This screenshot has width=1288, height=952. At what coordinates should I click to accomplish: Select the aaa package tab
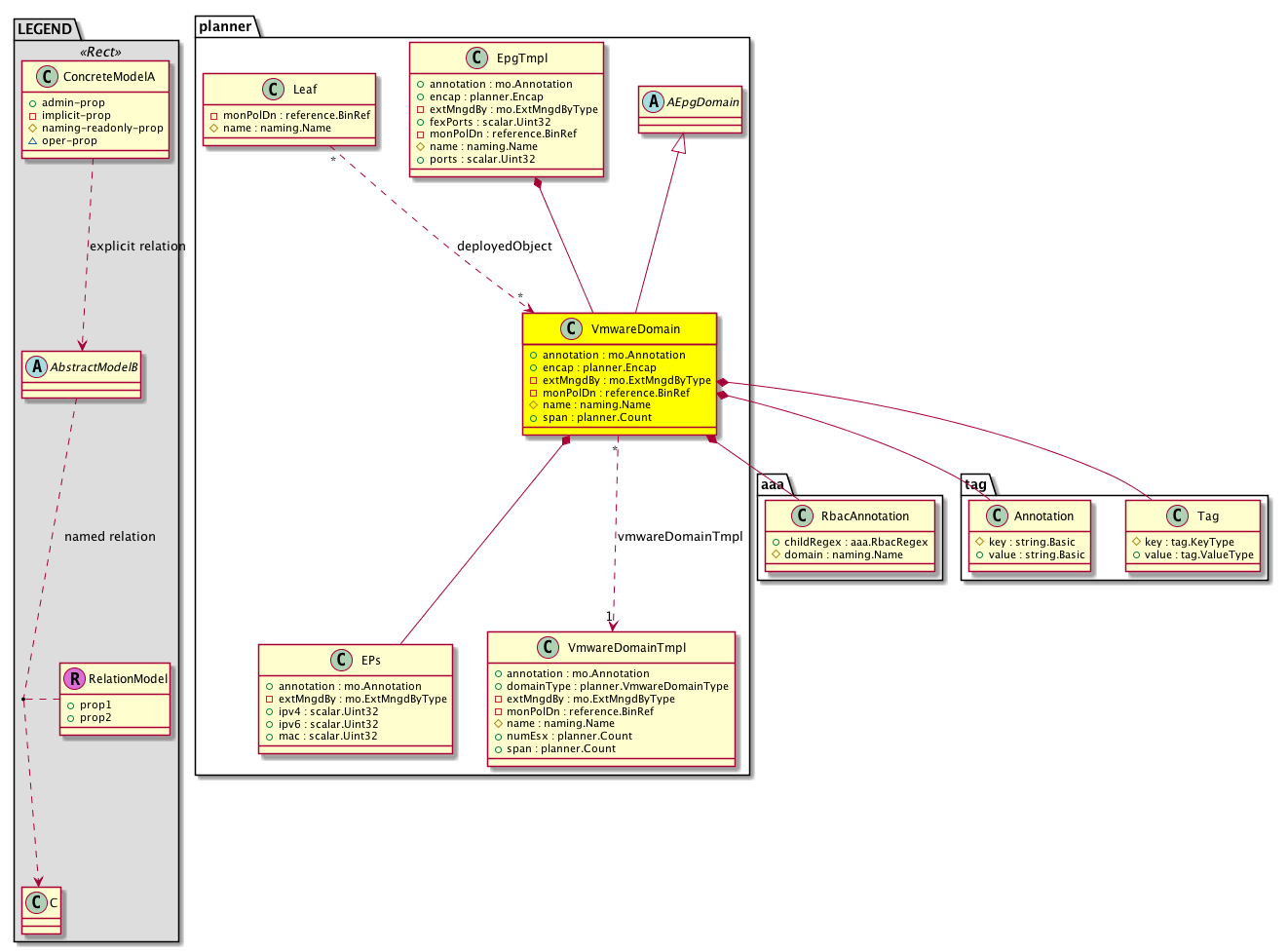(x=773, y=484)
